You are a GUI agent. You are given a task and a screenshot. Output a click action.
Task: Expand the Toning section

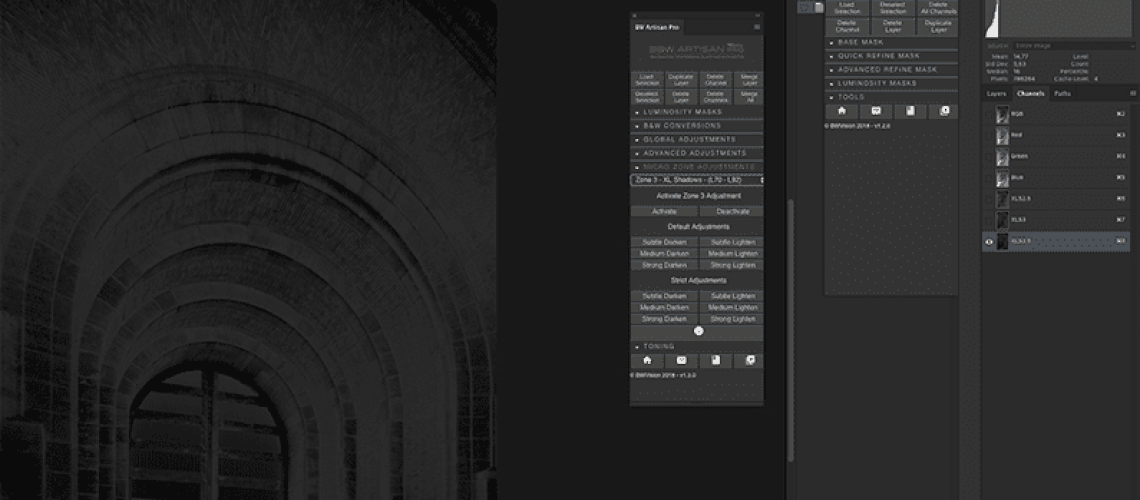(697, 347)
